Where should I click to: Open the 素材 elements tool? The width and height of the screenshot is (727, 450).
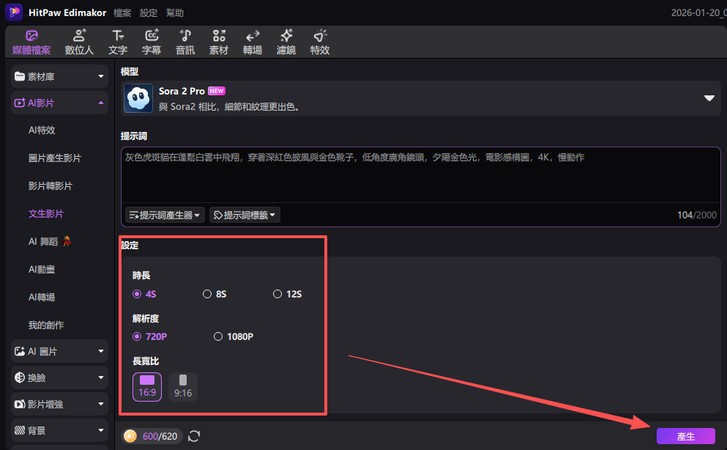[219, 42]
